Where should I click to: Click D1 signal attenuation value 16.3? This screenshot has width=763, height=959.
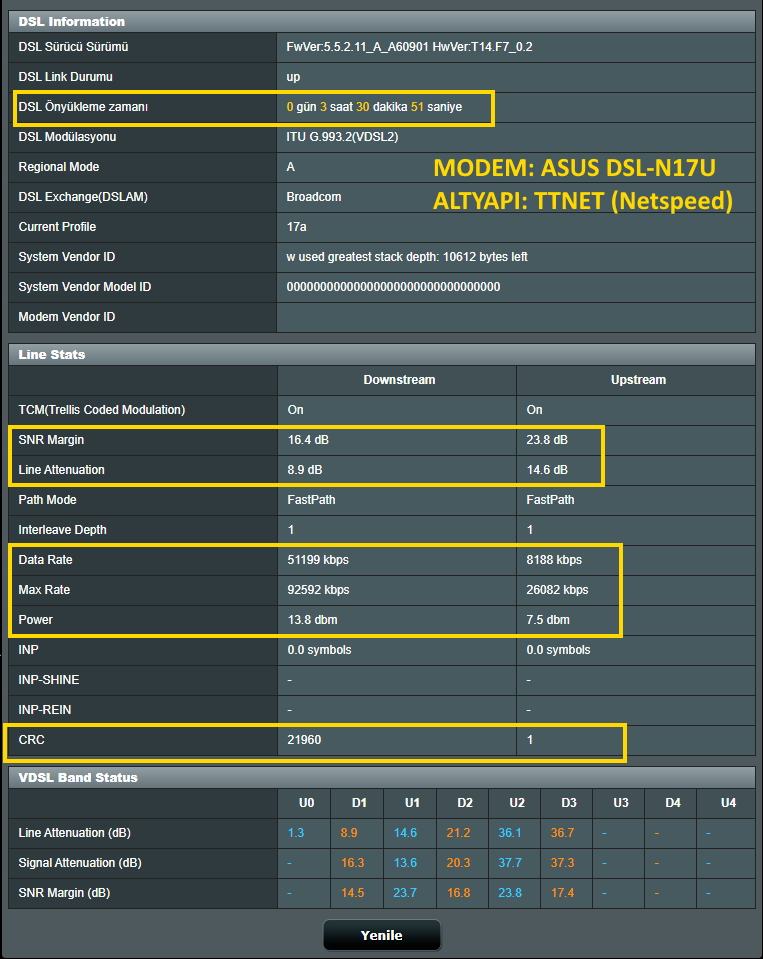click(353, 862)
